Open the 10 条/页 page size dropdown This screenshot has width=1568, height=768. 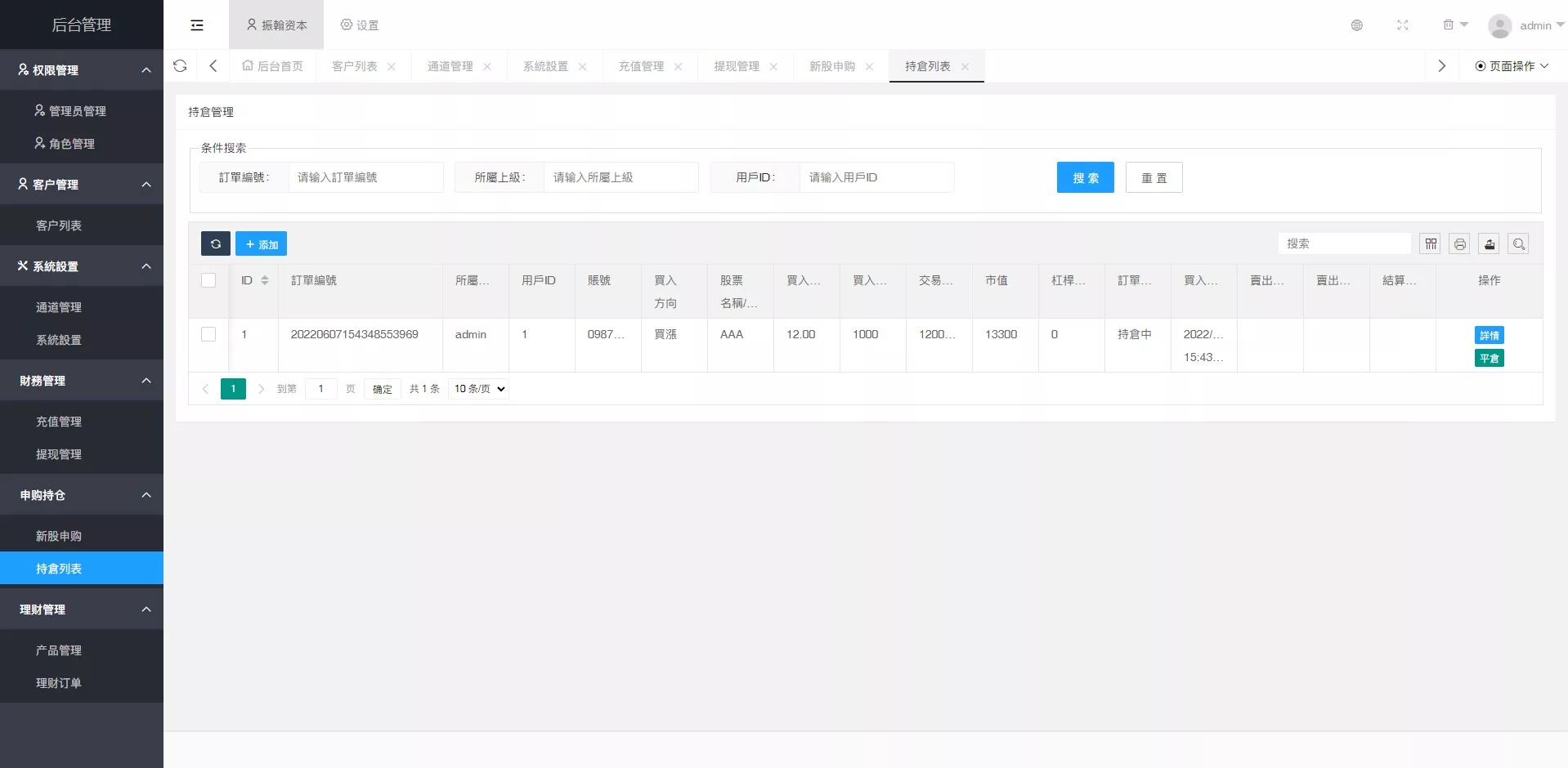[479, 389]
